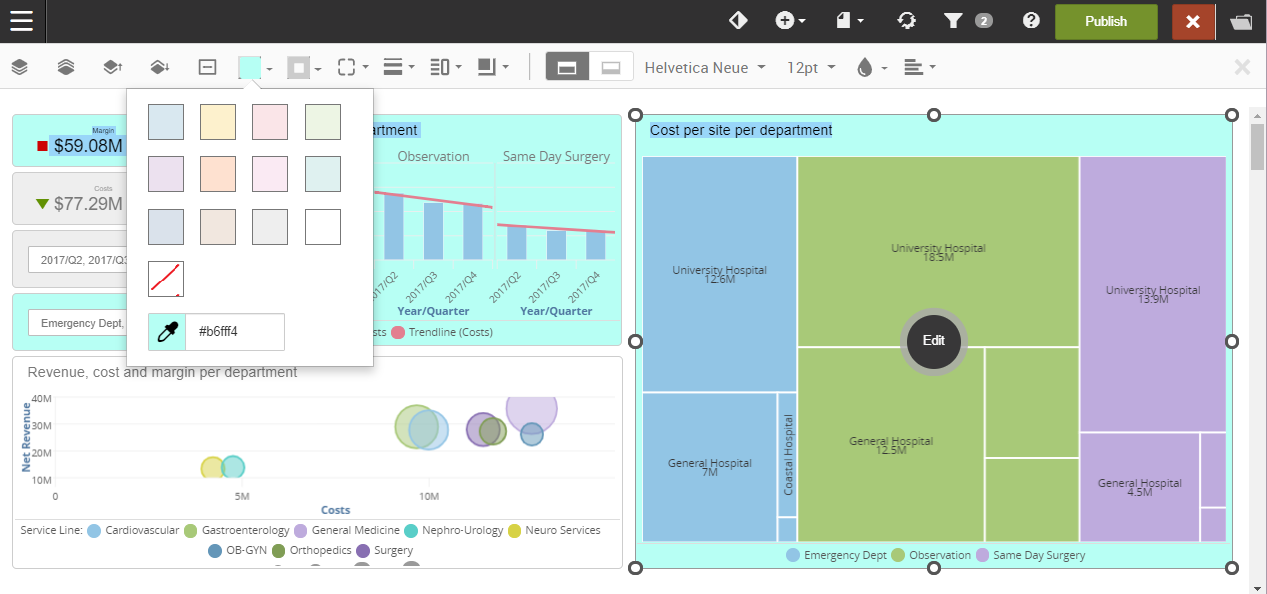
Task: Click the move layer forward icon
Action: coord(112,67)
